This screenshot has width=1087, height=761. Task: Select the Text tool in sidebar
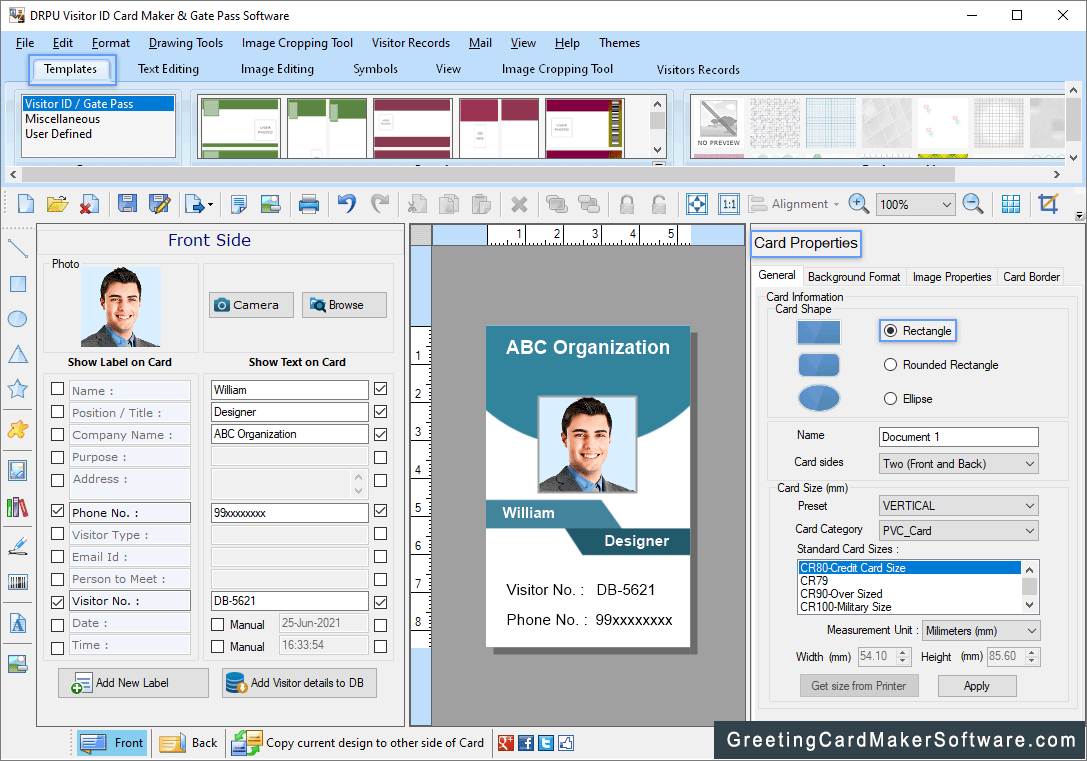17,623
